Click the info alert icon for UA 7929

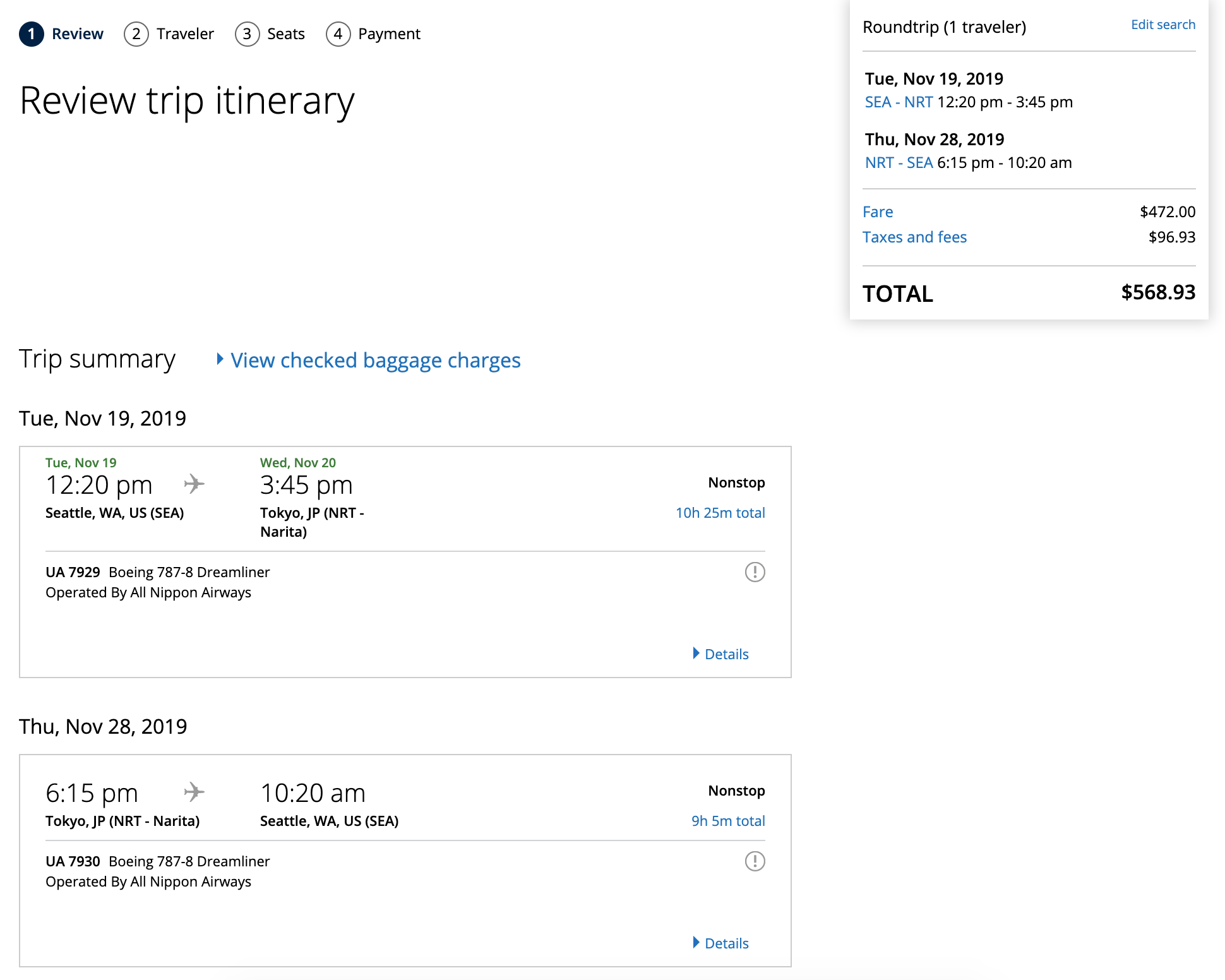point(755,572)
